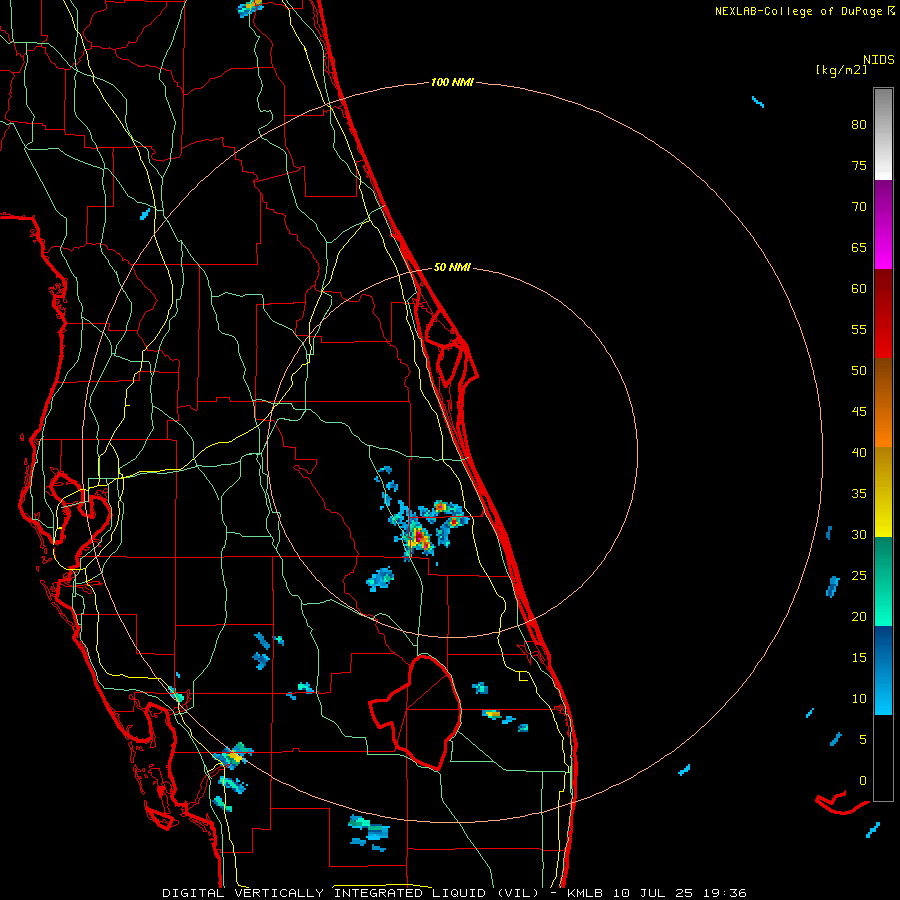Pick the gray-white segment of the VIL color bar
This screenshot has width=900, height=900.
tap(883, 134)
